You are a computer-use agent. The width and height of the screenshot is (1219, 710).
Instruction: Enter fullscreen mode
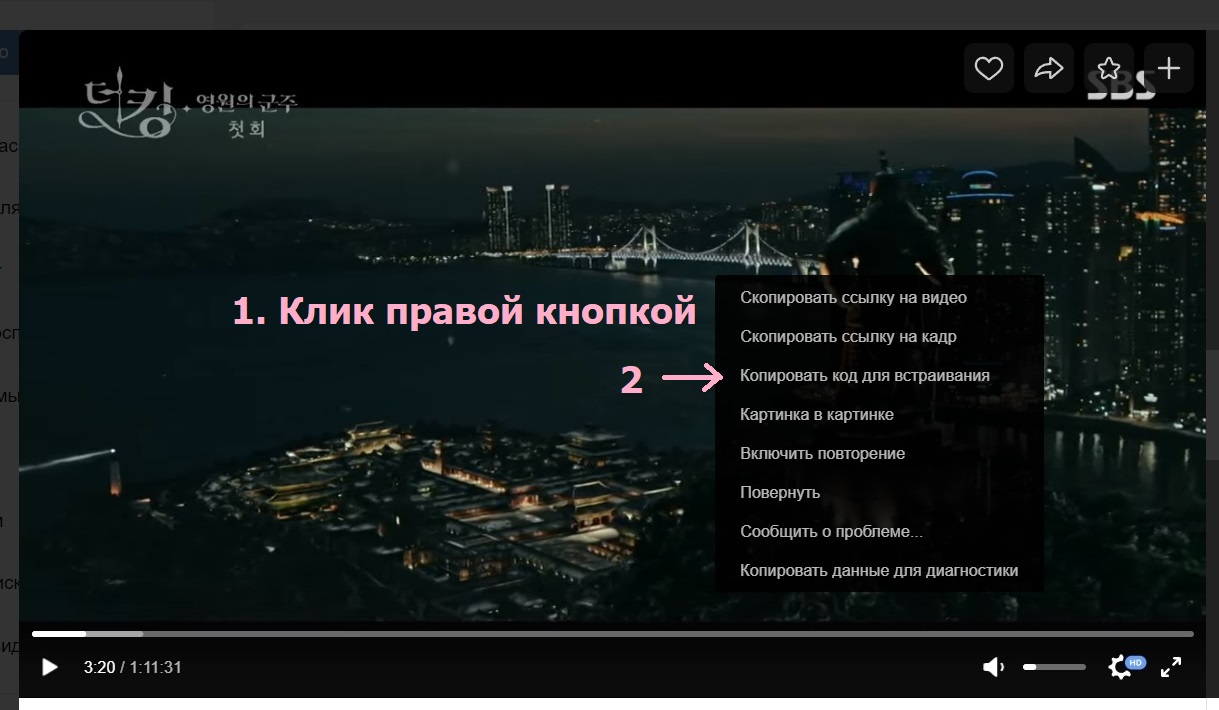click(1171, 667)
